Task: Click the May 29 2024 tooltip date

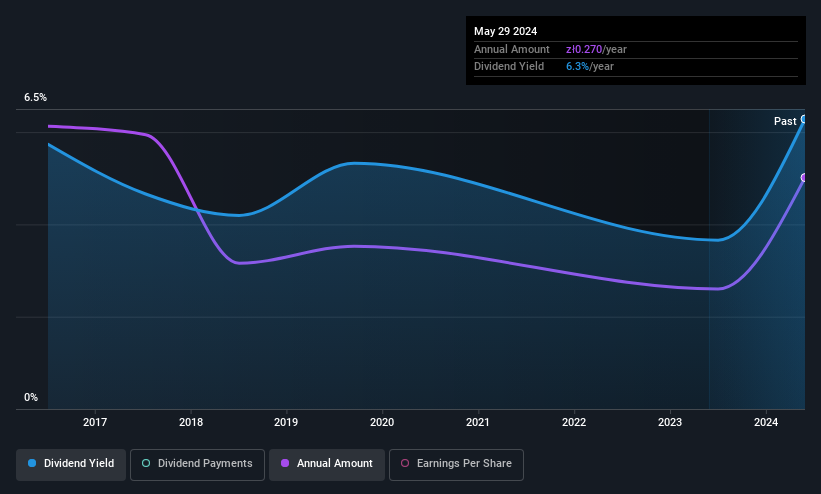Action: (505, 31)
